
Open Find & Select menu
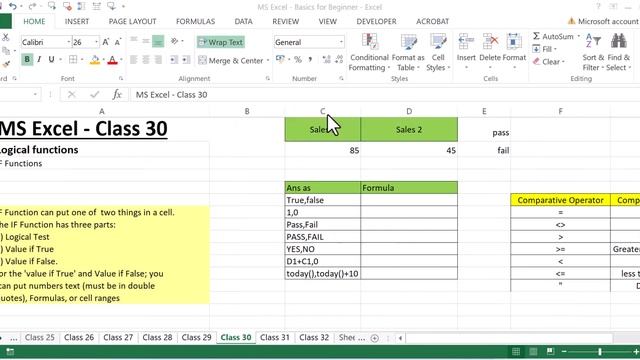click(x=618, y=52)
